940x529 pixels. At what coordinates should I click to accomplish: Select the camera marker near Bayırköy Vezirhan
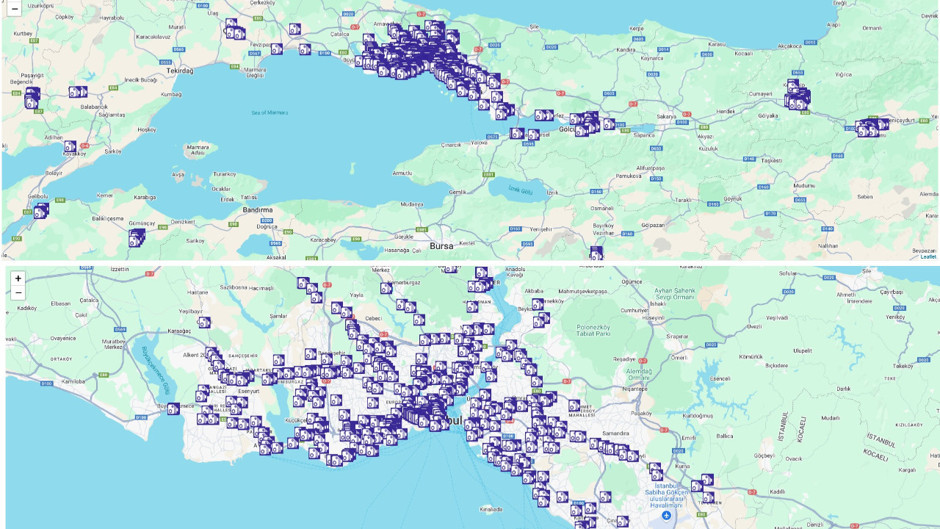click(x=596, y=253)
